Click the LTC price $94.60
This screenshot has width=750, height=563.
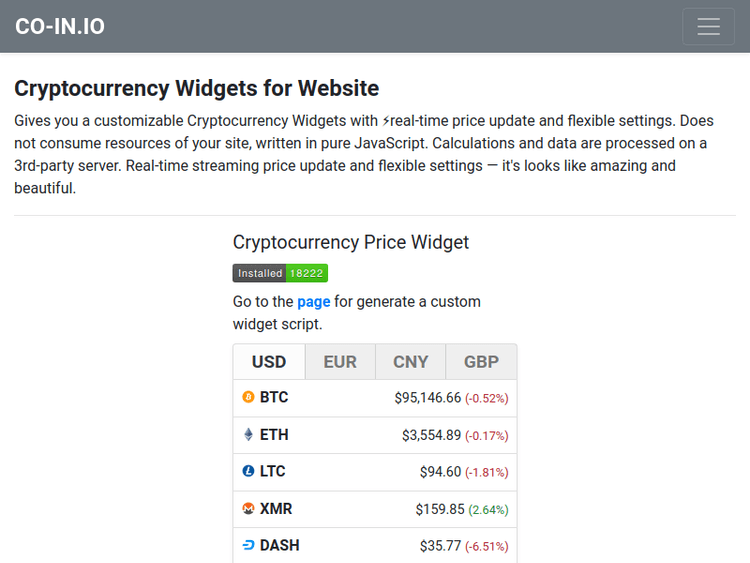[441, 472]
